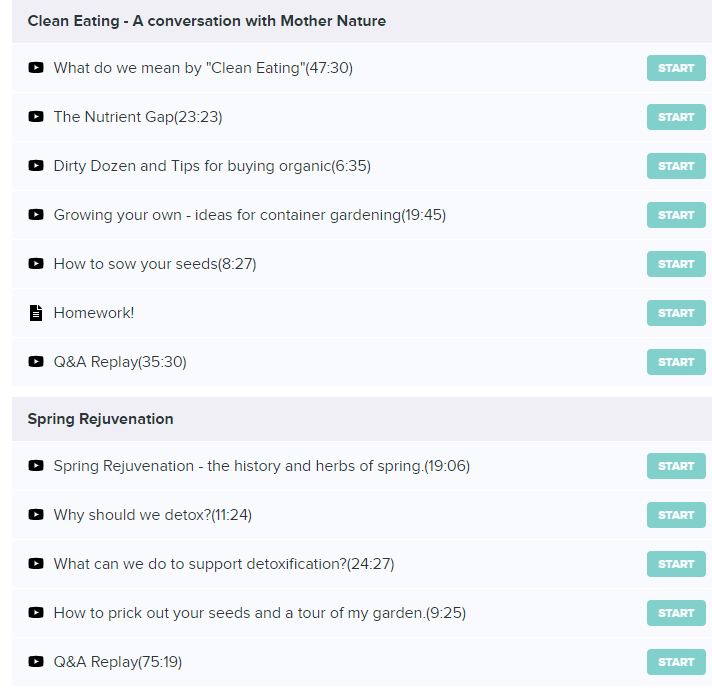Click video icon beside Dirty Dozen lesson

(x=36, y=166)
